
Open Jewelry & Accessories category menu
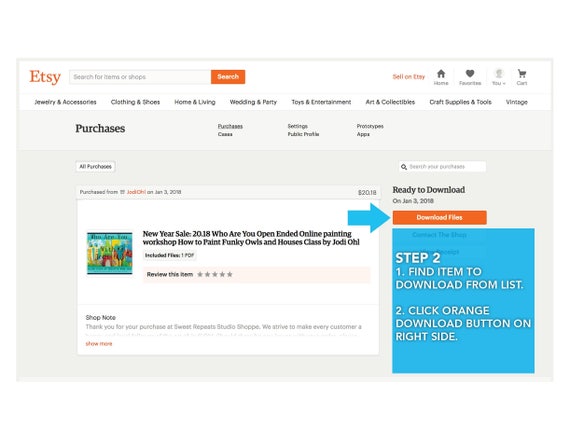[65, 102]
